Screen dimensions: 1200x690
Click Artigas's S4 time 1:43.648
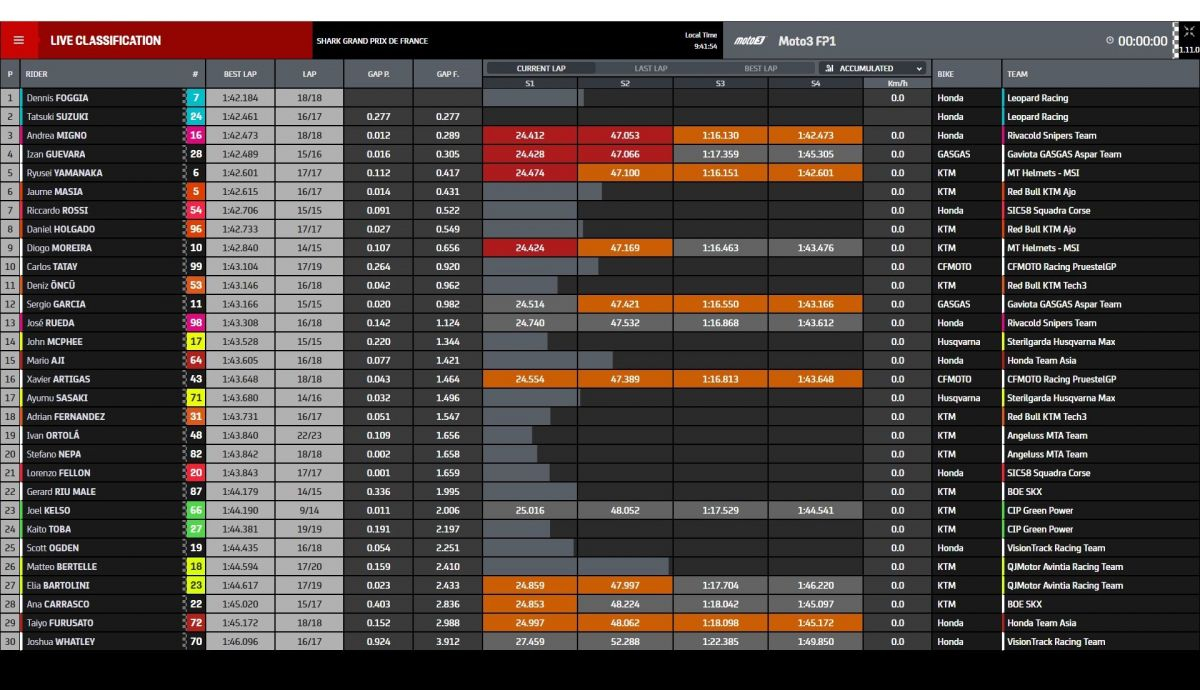coord(815,379)
